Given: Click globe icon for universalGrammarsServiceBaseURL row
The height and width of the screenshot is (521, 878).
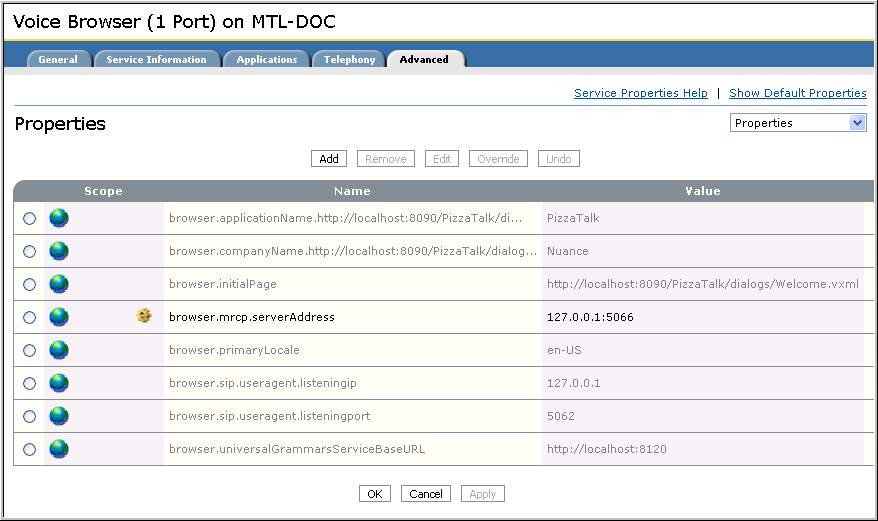Looking at the screenshot, I should click(x=59, y=449).
